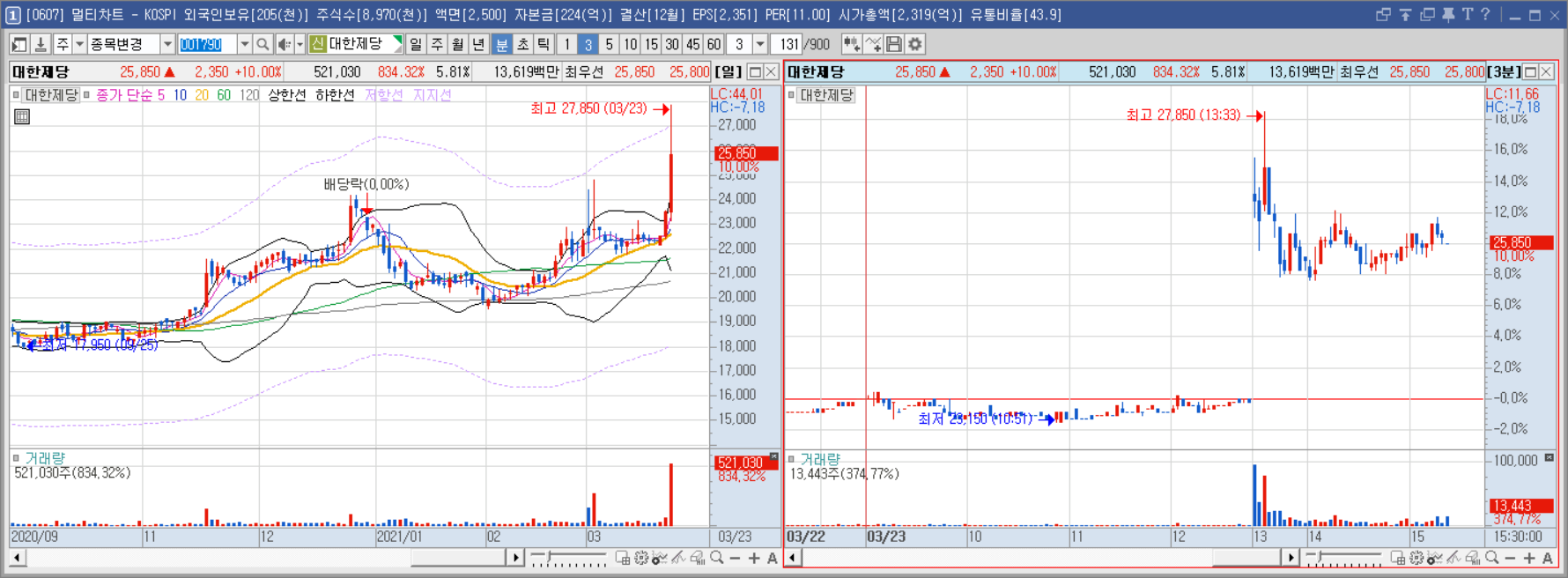Viewport: 1568px width, 578px height.
Task: Click the speaker sound icon in toolbar
Action: tap(284, 44)
